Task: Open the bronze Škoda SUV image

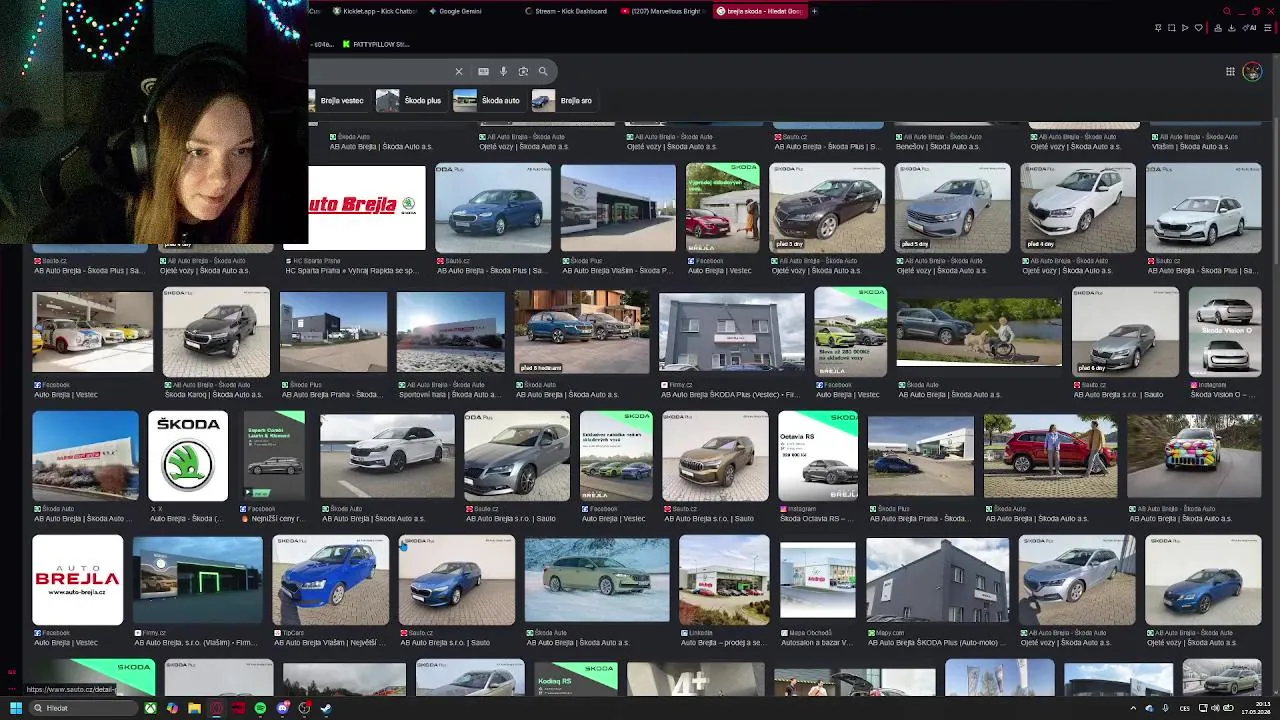Action: (714, 455)
